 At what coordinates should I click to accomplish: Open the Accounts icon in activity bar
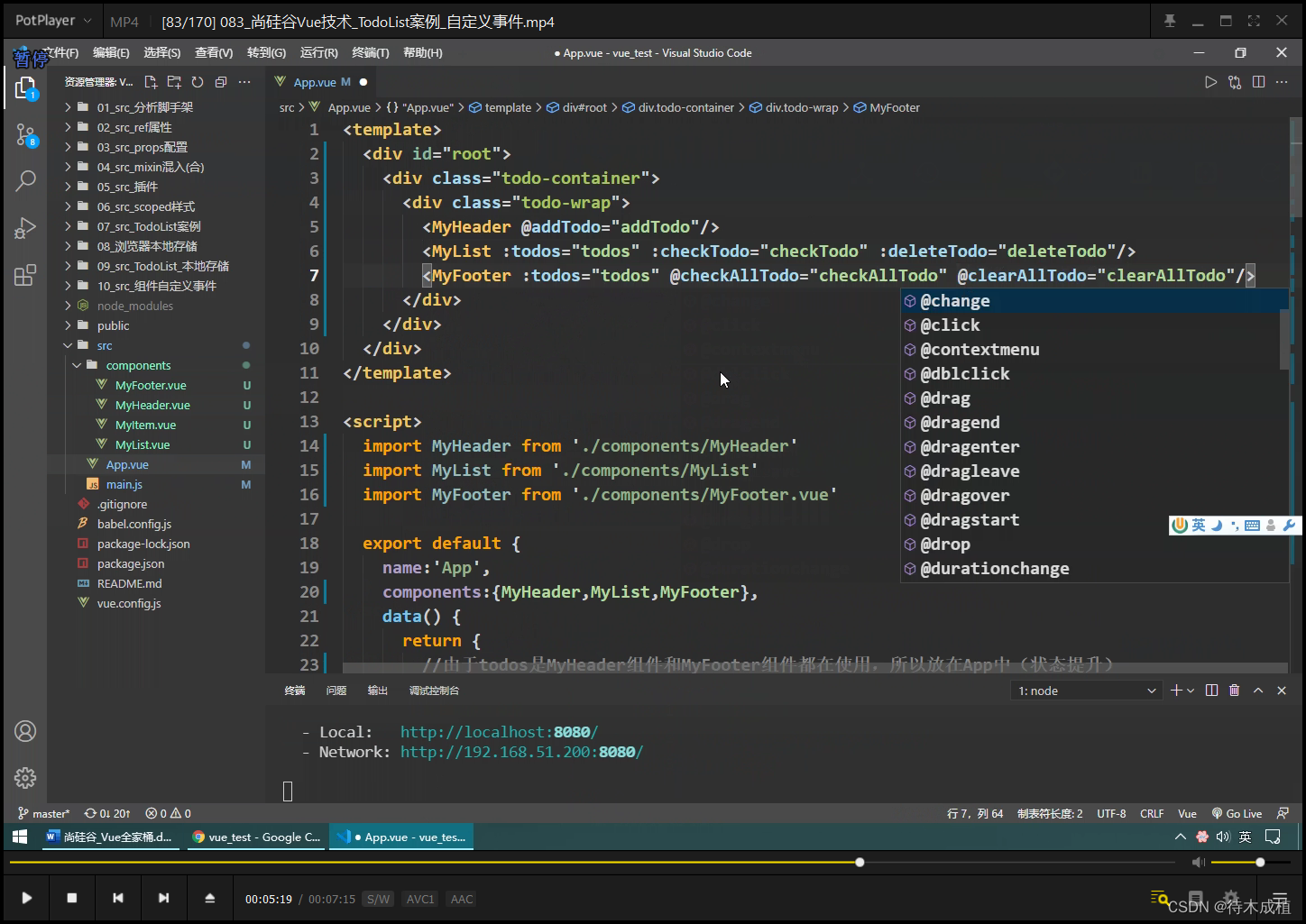pyautogui.click(x=25, y=731)
